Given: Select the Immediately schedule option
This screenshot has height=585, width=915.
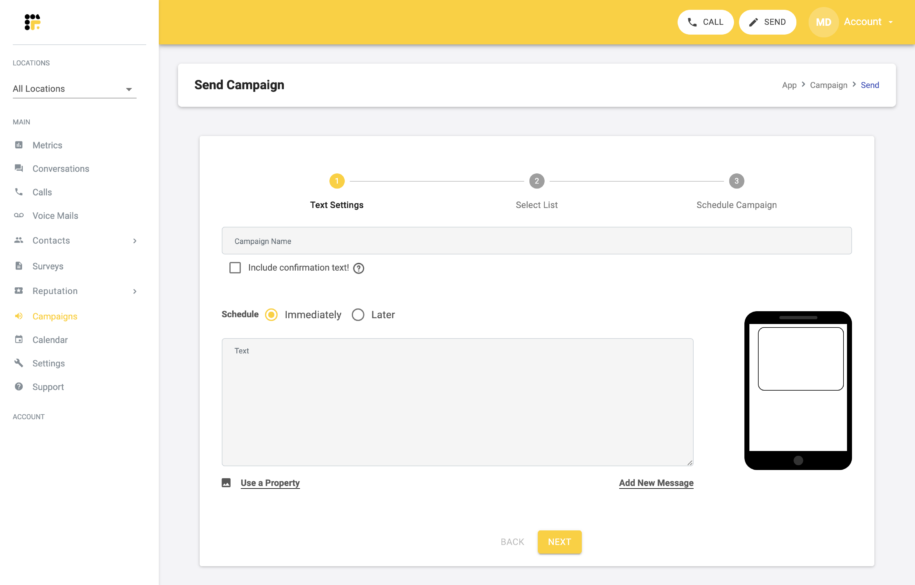Looking at the screenshot, I should point(271,315).
